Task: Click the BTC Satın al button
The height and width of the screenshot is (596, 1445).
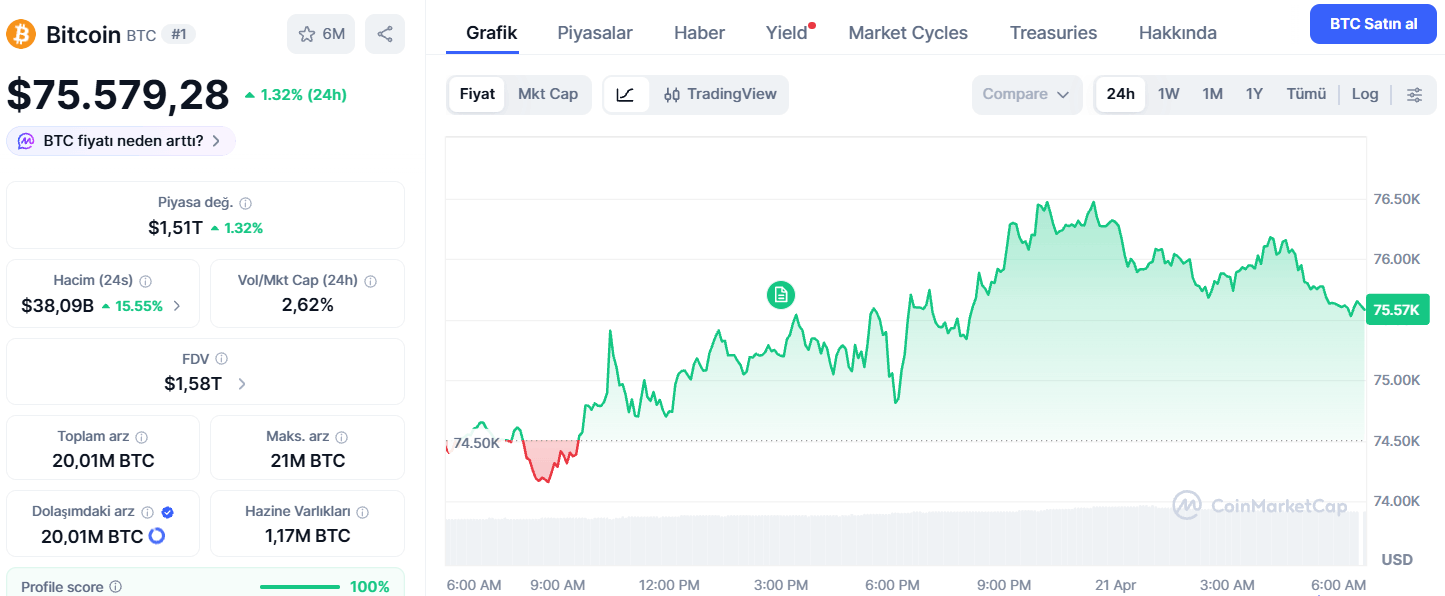Action: (1373, 24)
